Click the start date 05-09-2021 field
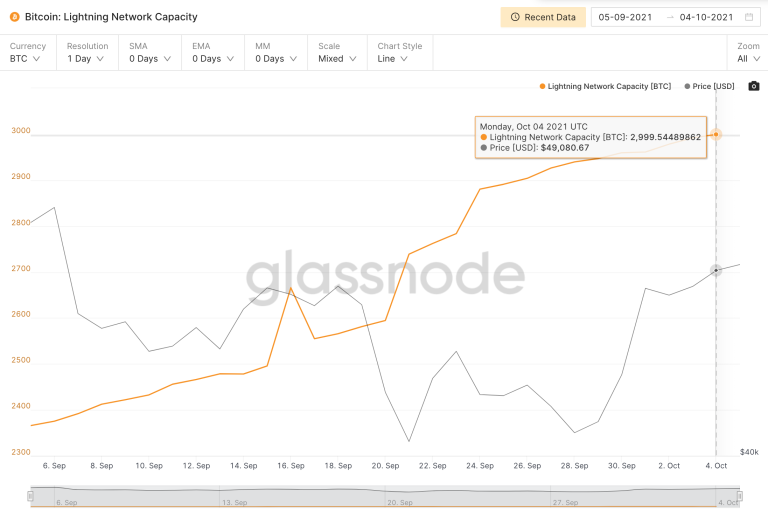Viewport: 768px width, 517px height. tap(625, 17)
